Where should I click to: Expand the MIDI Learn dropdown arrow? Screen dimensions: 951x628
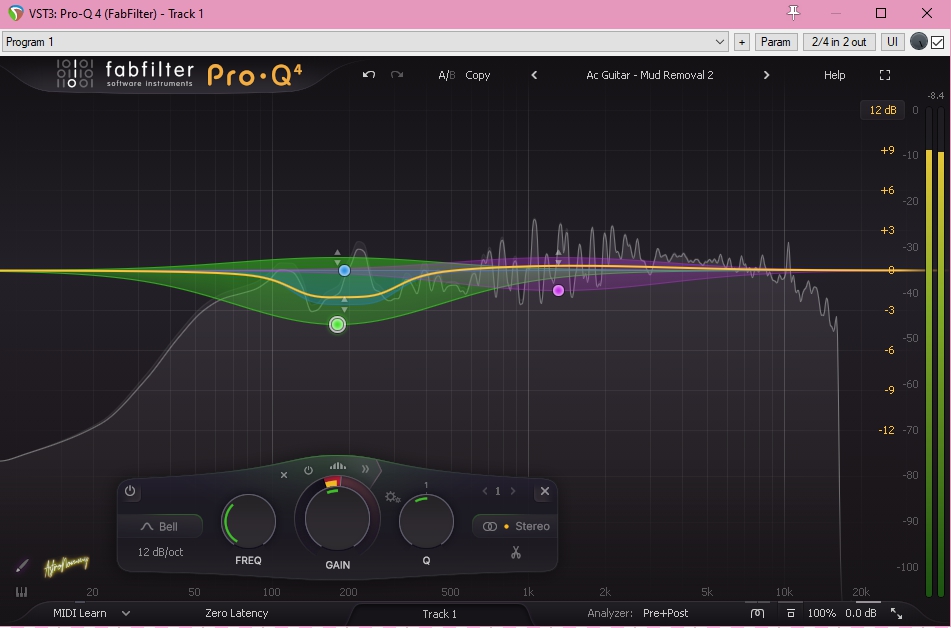pyautogui.click(x=126, y=613)
